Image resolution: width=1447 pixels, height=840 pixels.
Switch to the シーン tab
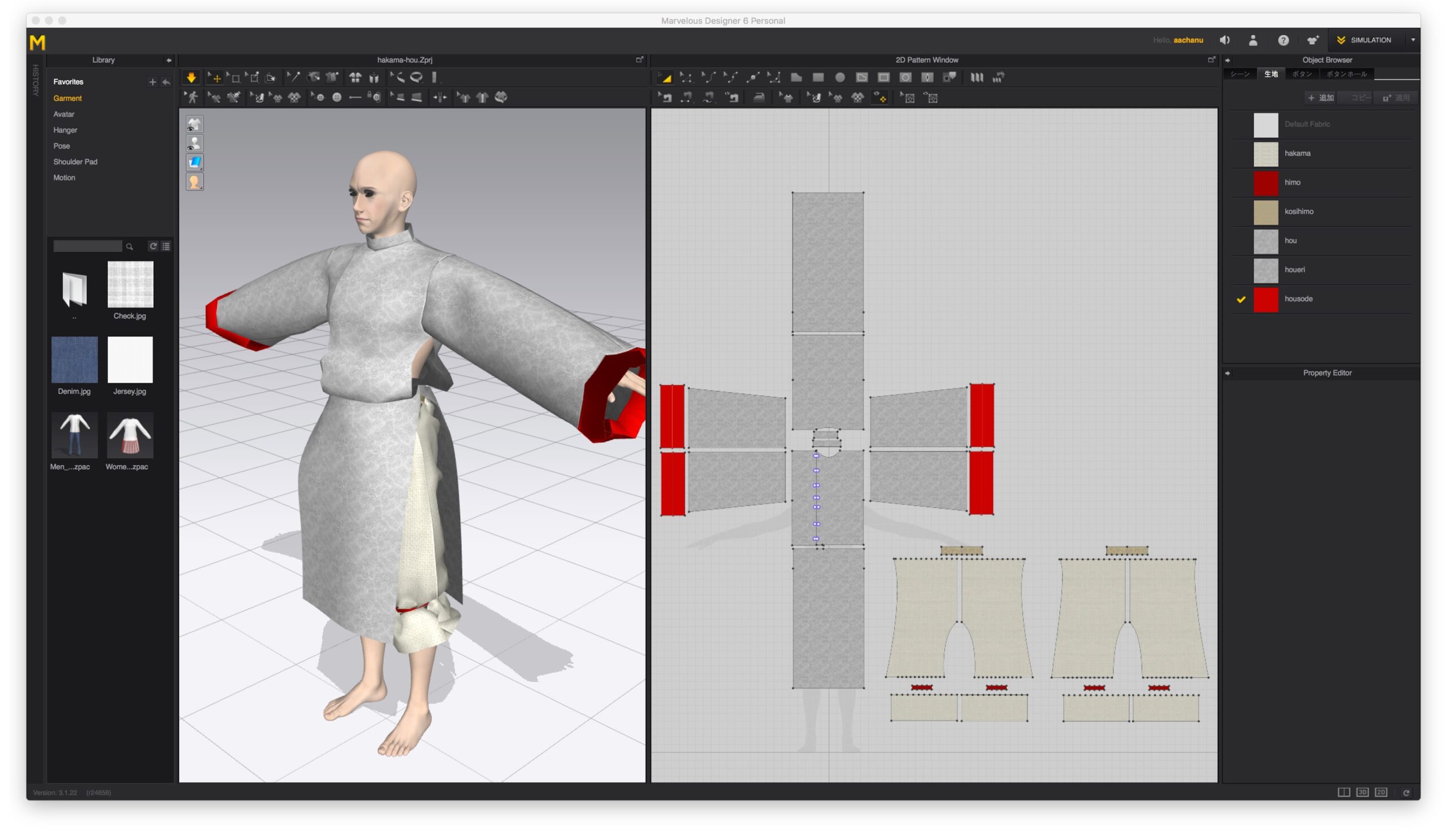pyautogui.click(x=1240, y=75)
